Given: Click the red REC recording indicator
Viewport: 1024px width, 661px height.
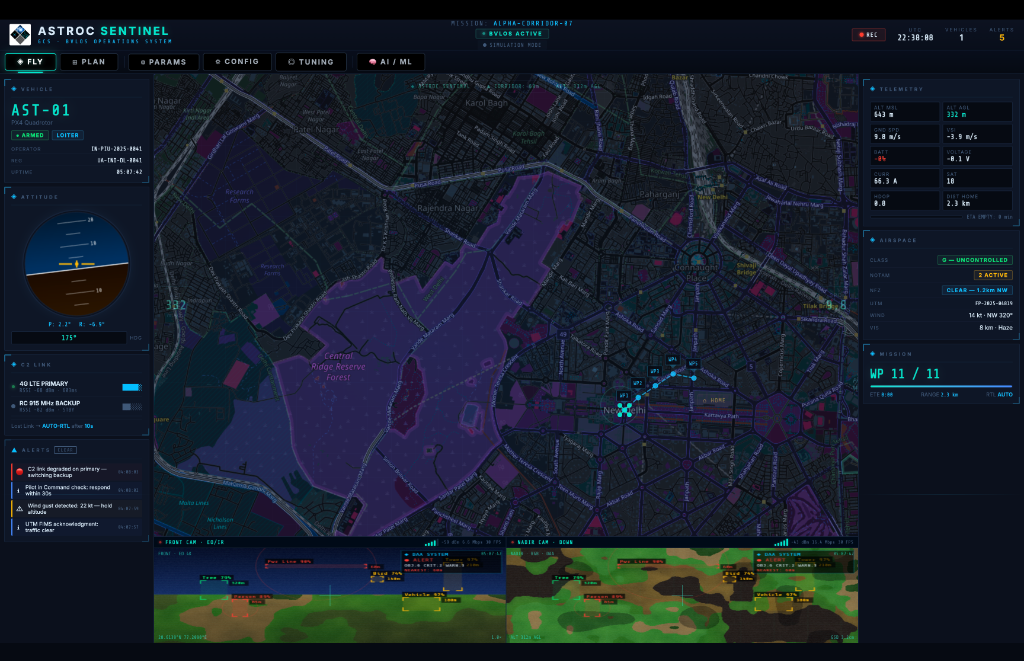Looking at the screenshot, I should (866, 33).
